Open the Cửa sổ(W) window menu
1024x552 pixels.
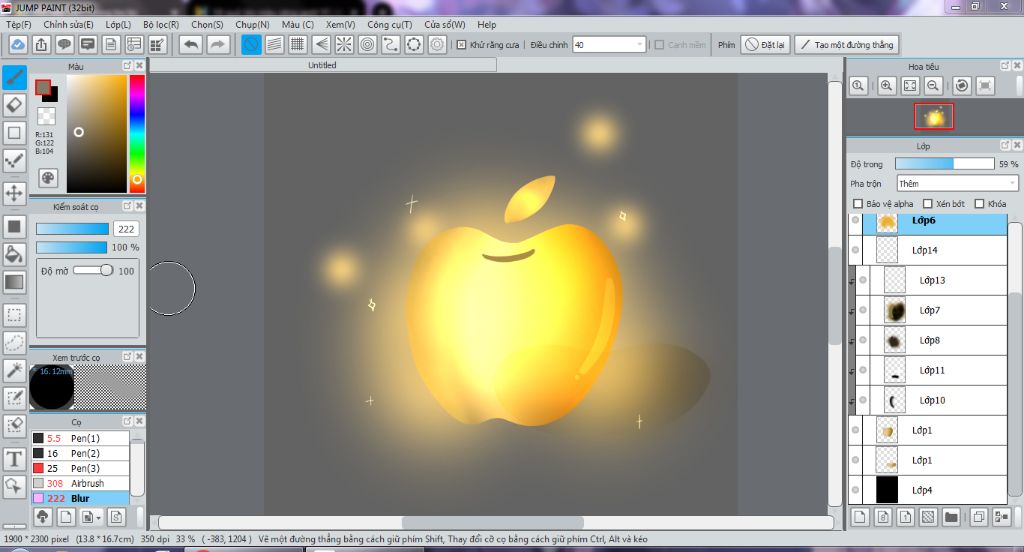pos(445,24)
